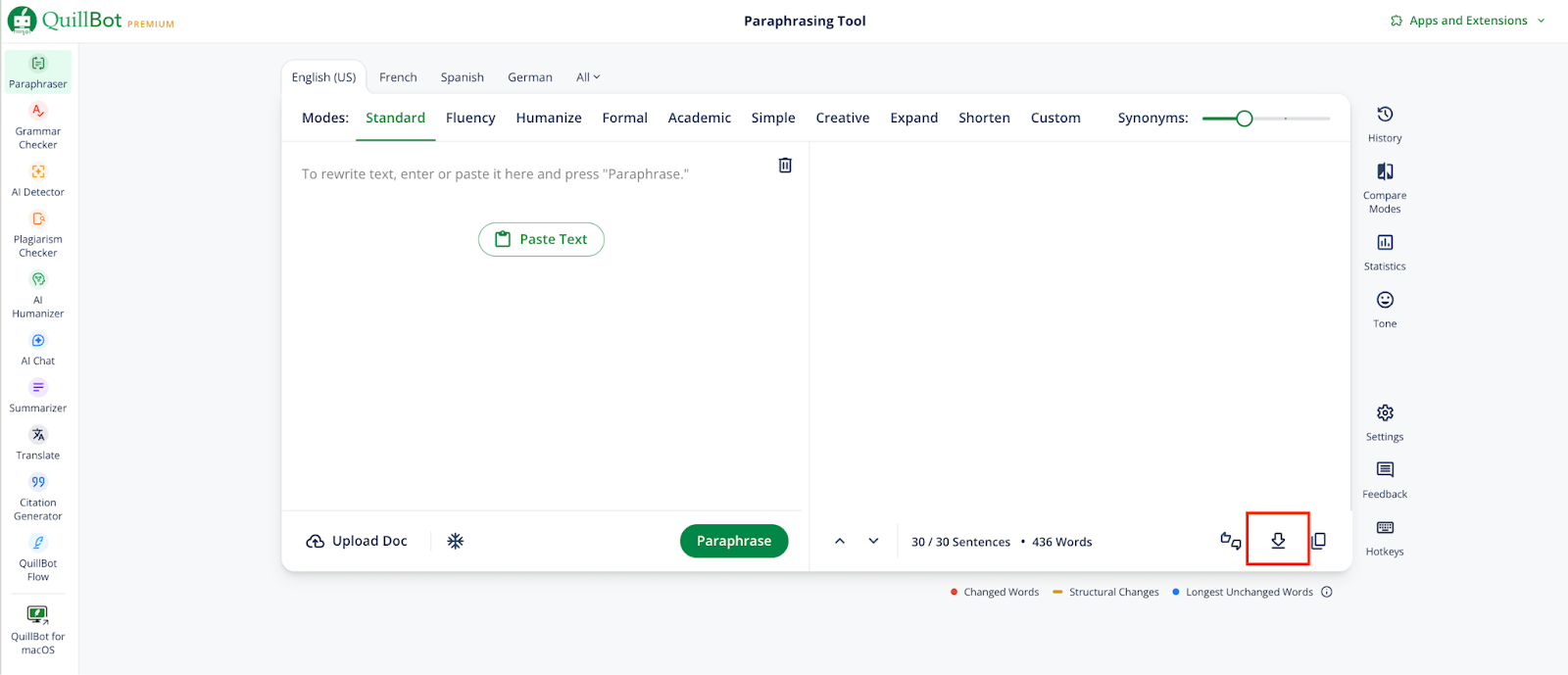Switch to the Spanish language tab

462,77
